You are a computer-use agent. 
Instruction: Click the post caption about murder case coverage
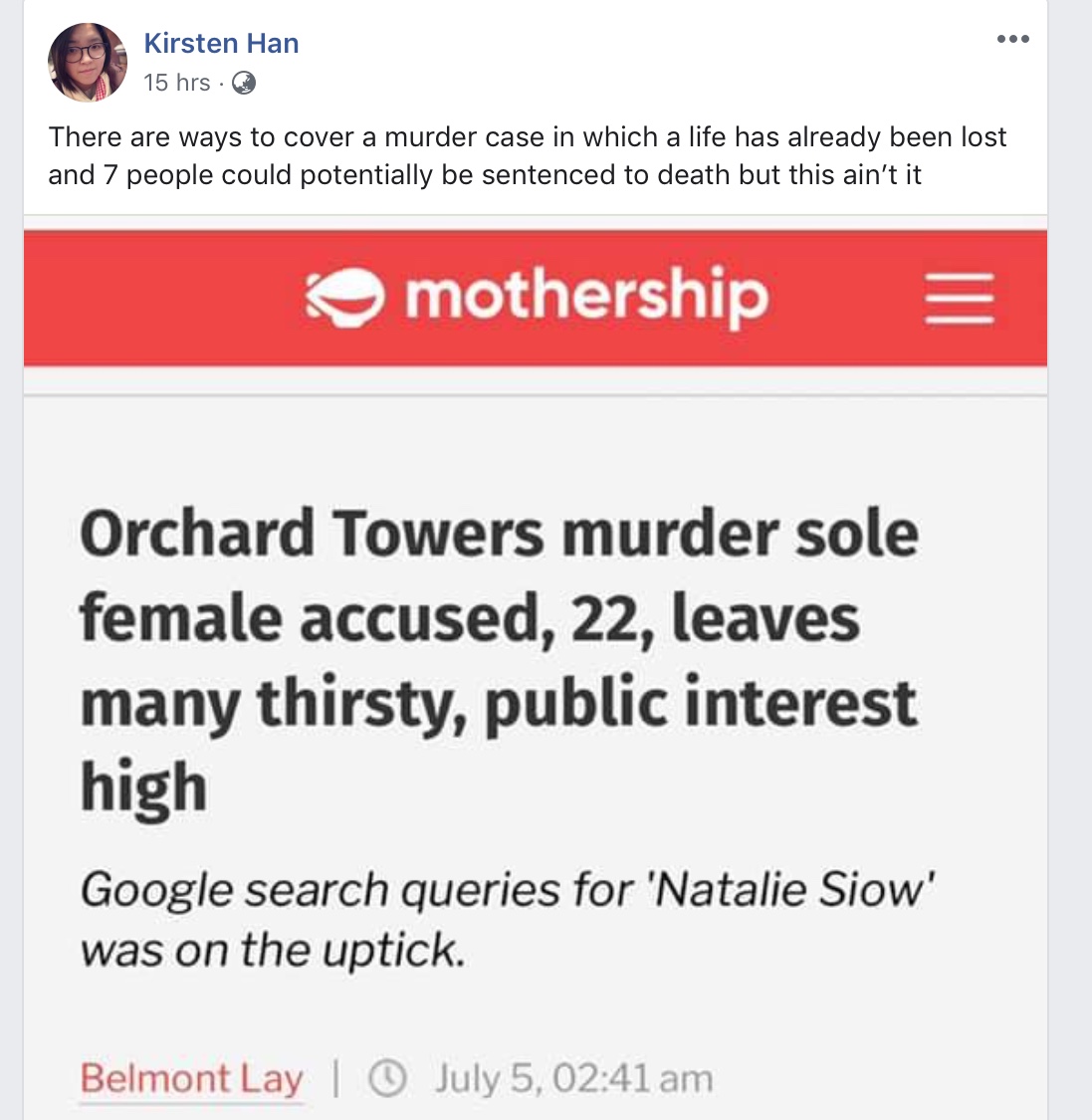(528, 155)
